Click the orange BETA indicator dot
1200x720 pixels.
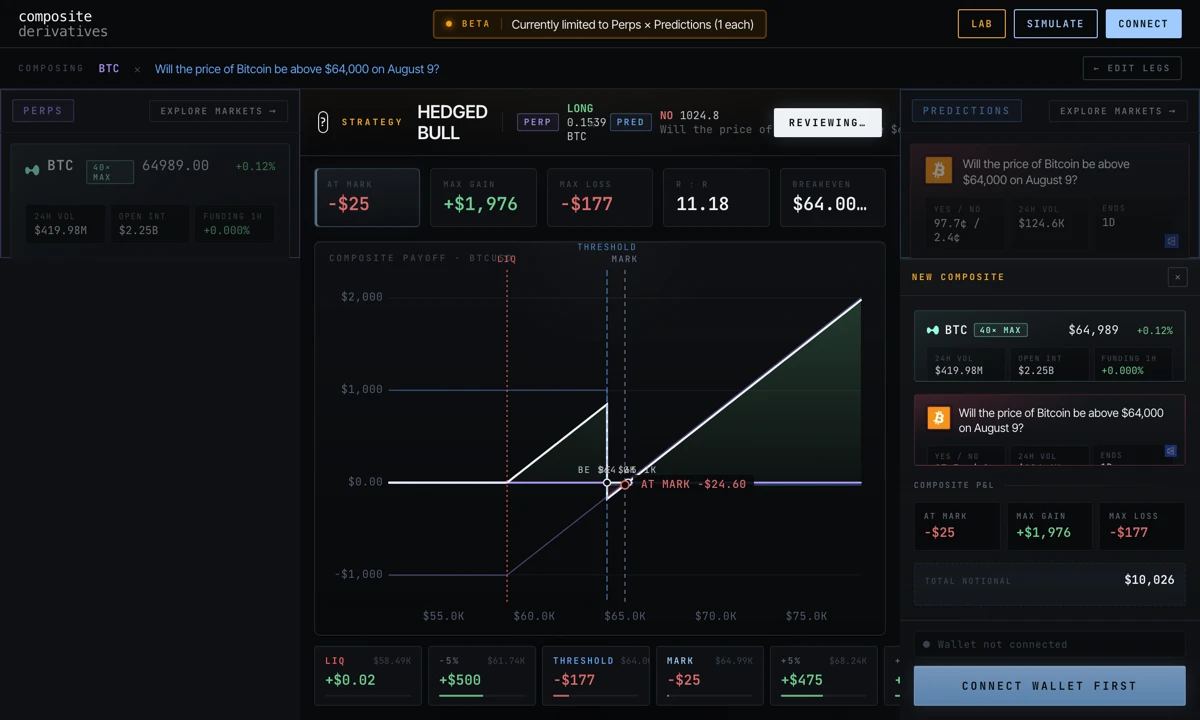click(x=449, y=24)
